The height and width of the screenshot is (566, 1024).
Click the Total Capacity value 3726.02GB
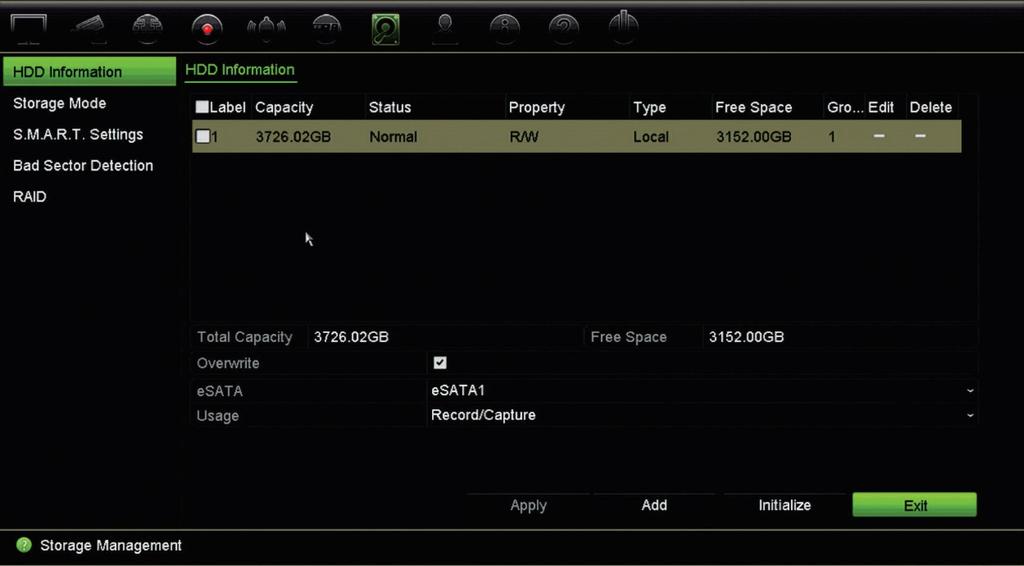pyautogui.click(x=351, y=338)
